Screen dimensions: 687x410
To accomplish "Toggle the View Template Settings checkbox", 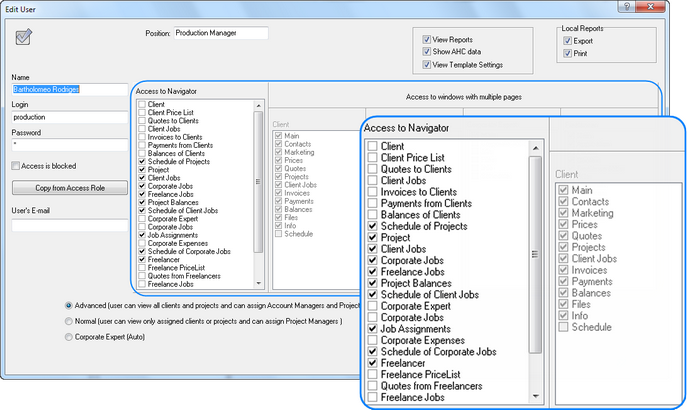I will [426, 64].
